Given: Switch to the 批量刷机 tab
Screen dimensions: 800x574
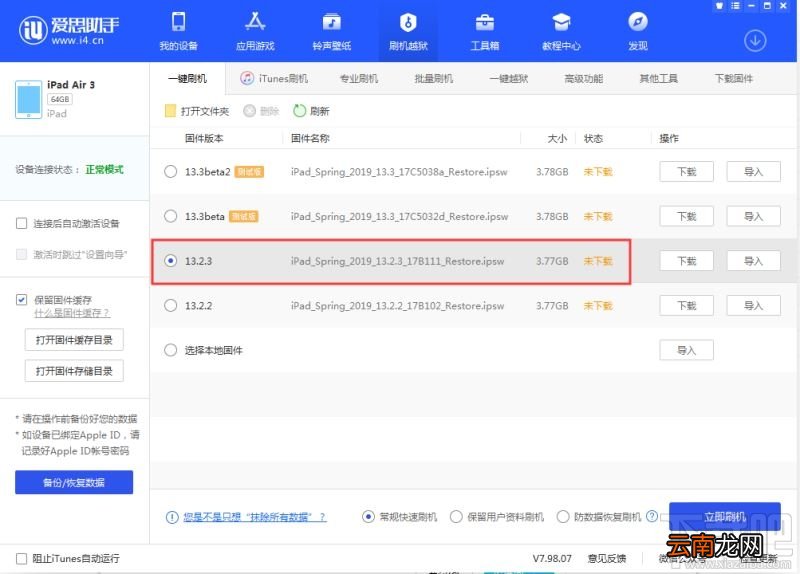Looking at the screenshot, I should (x=434, y=79).
